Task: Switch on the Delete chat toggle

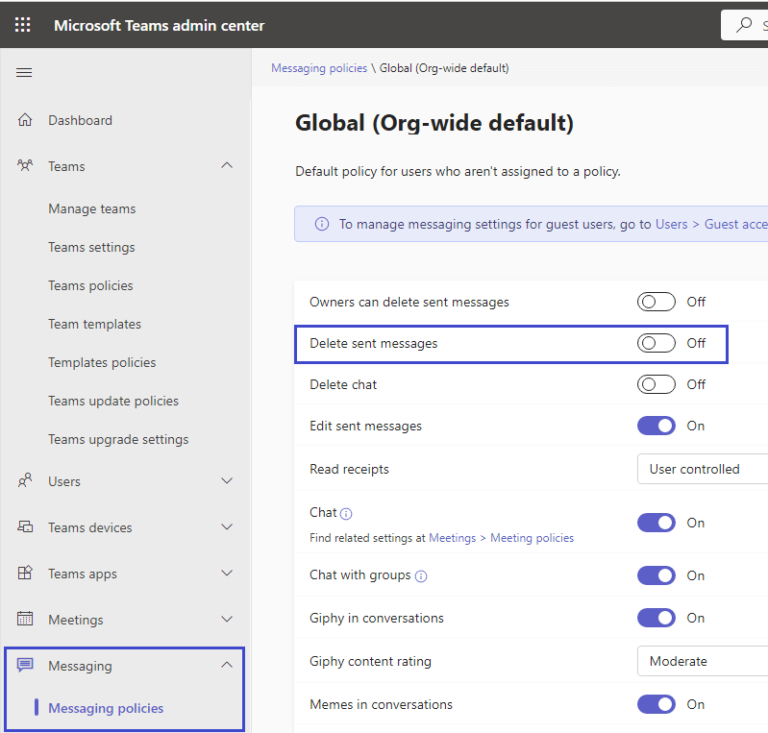Action: [656, 384]
